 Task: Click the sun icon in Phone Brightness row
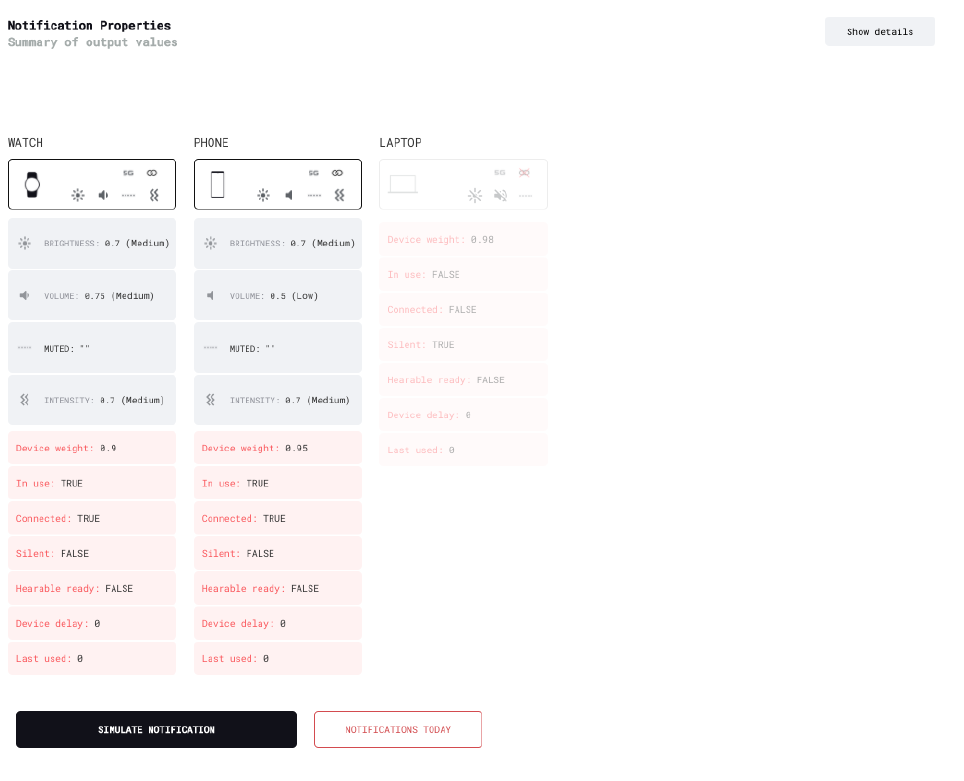[210, 244]
